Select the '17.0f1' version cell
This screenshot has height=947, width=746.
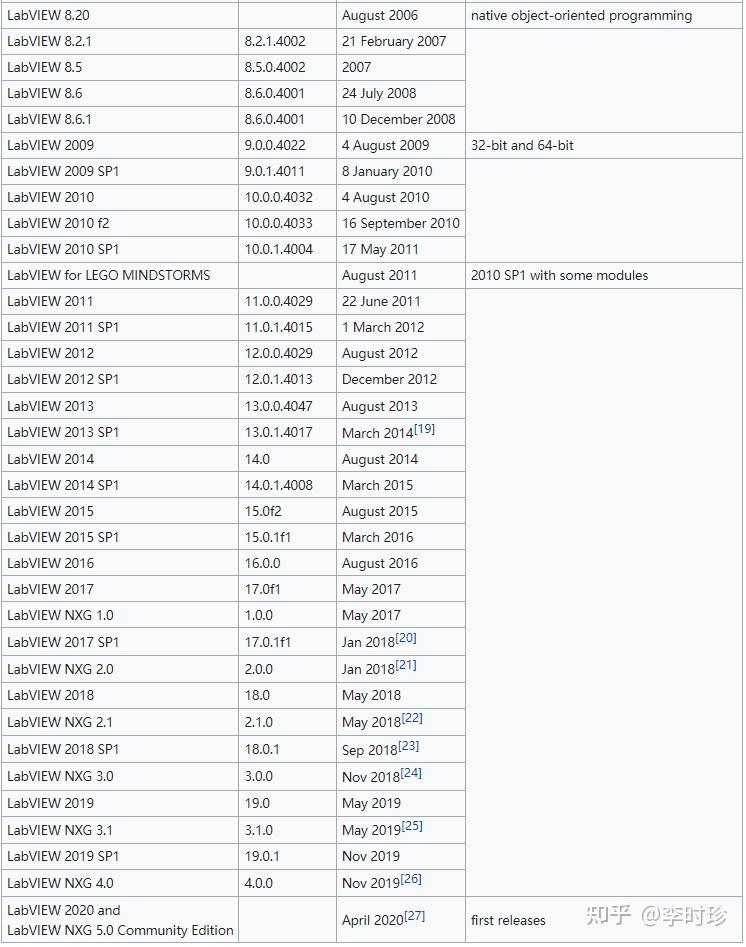pos(288,588)
